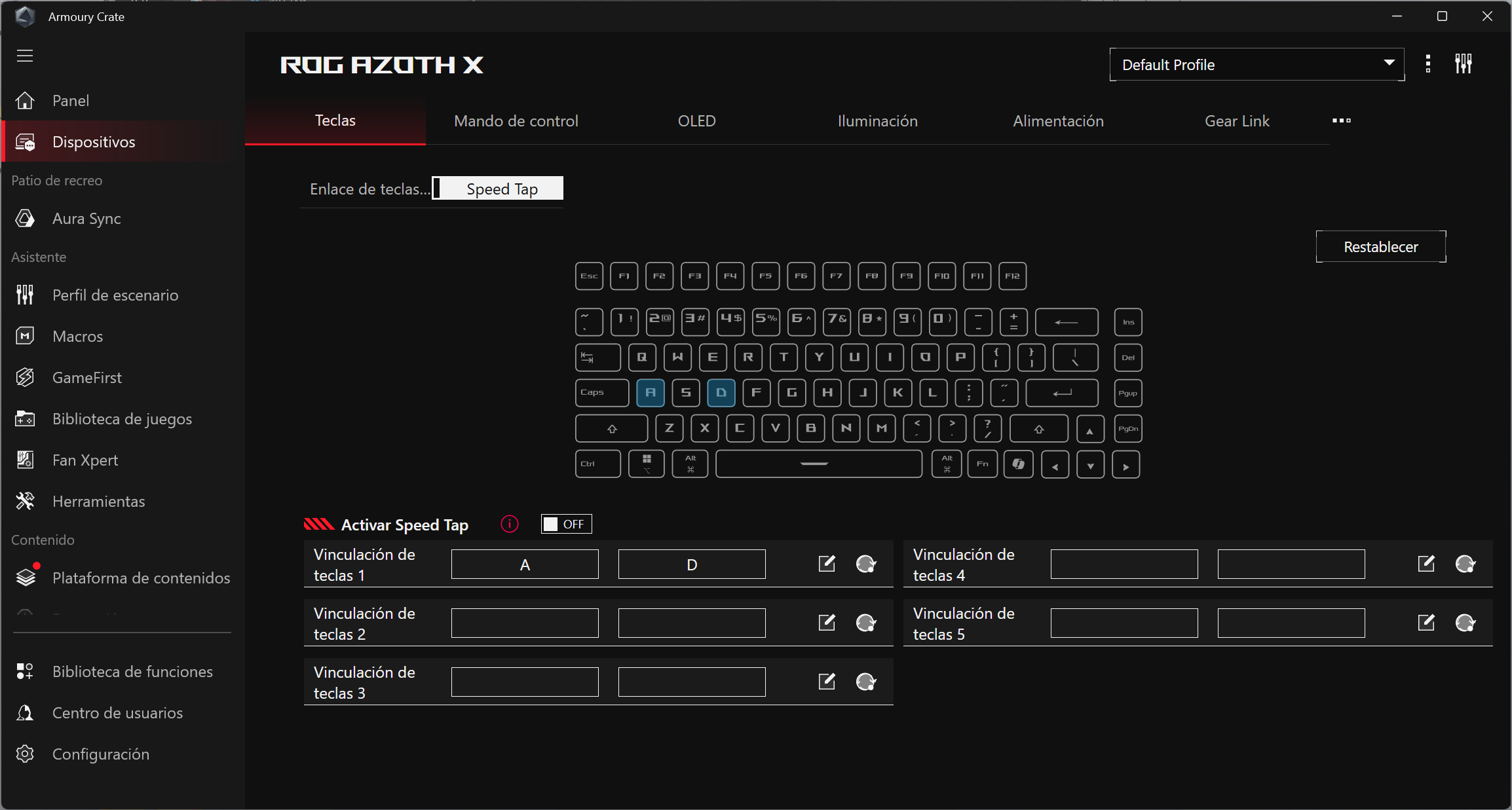
Task: Show more tabs with the ellipsis
Action: pos(1342,120)
